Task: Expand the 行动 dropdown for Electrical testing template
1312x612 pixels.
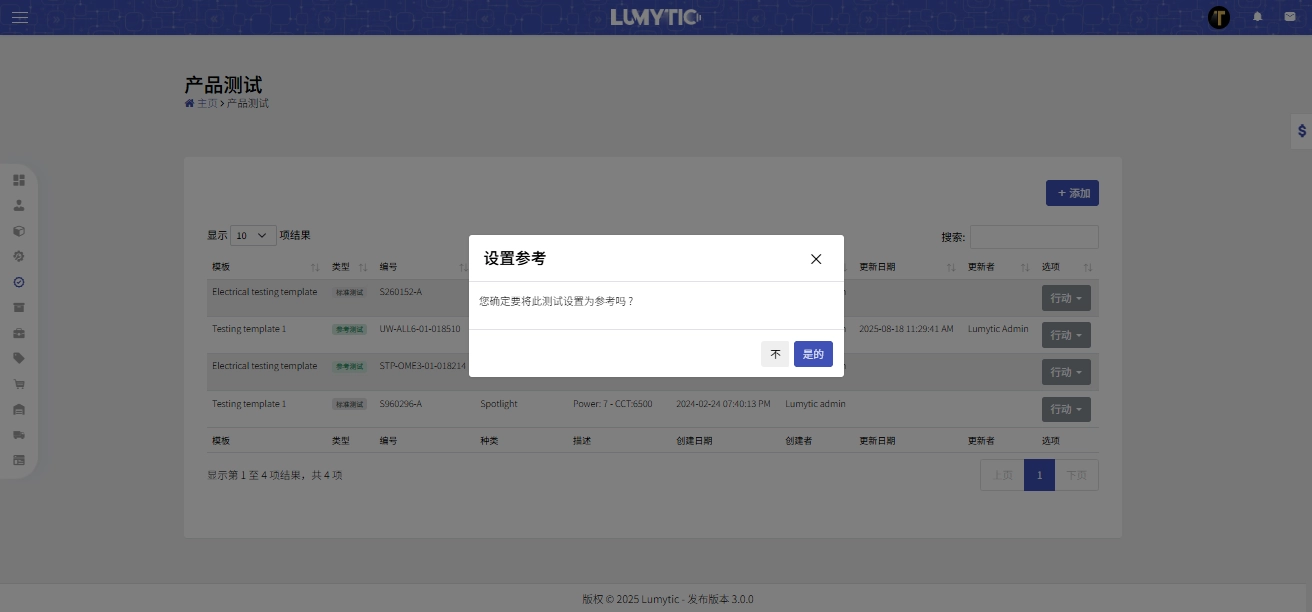Action: click(1066, 298)
